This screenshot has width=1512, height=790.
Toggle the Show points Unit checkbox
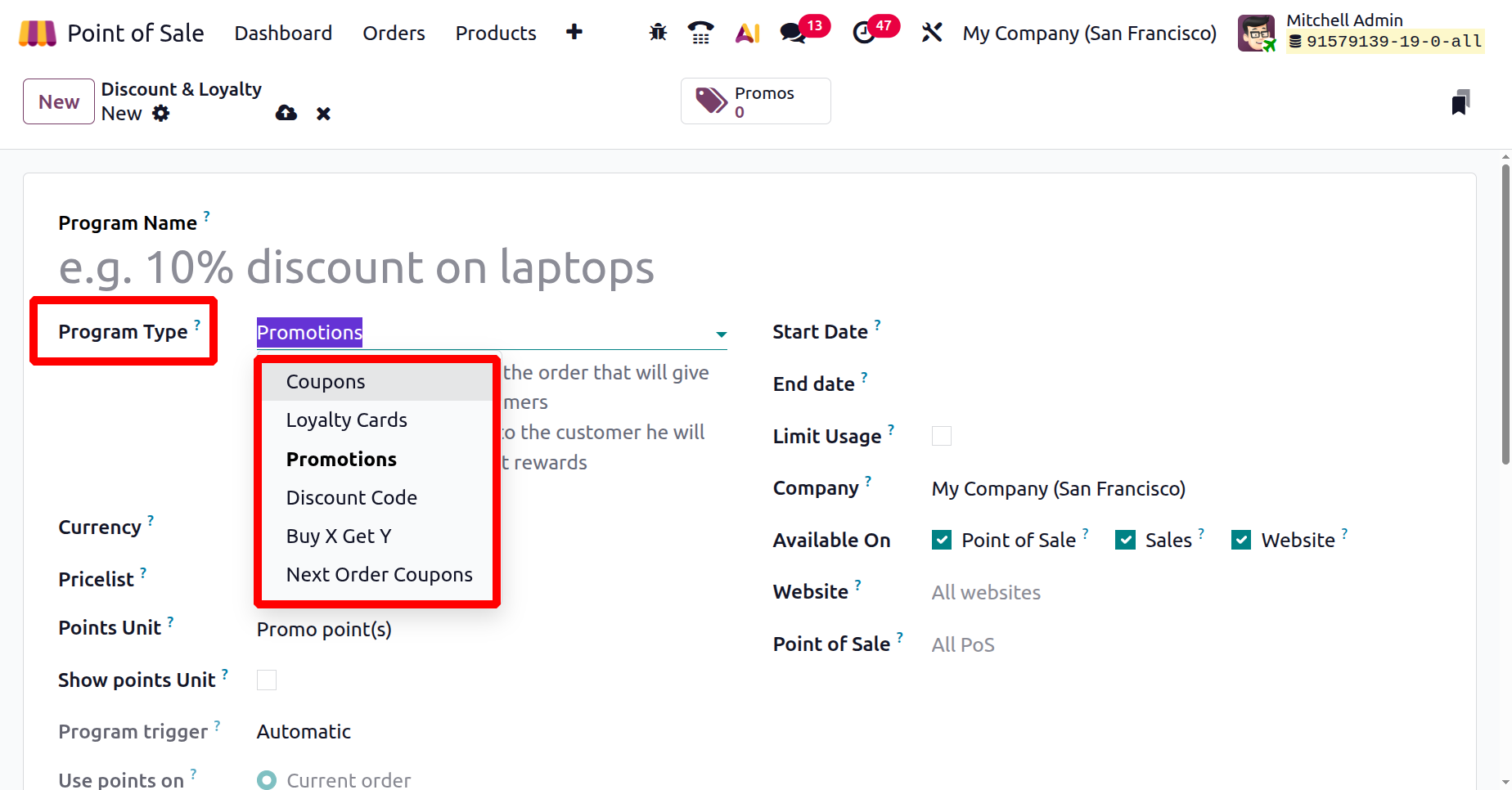pos(267,680)
